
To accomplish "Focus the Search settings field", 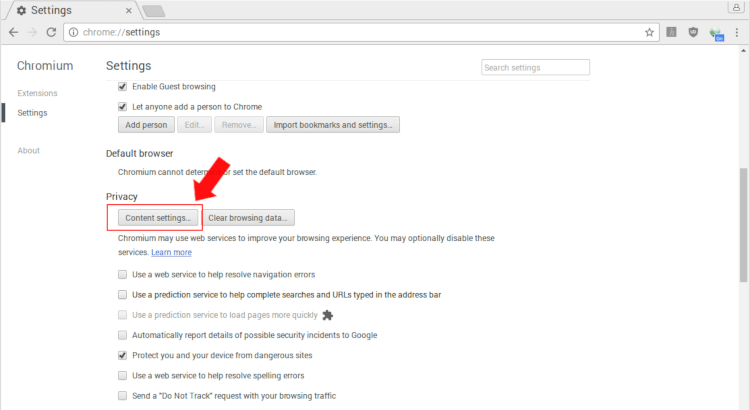I will [x=535, y=67].
